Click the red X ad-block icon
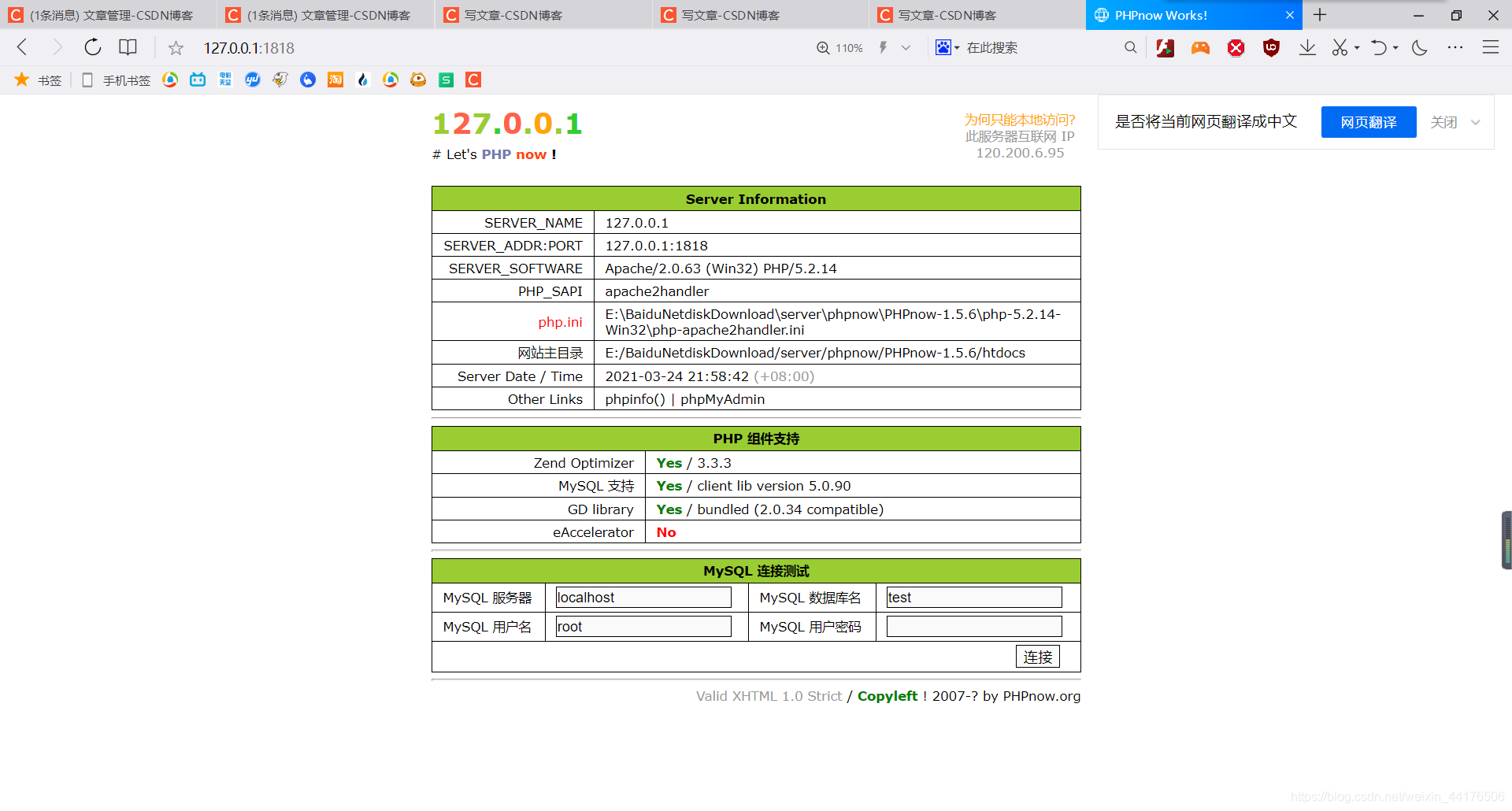The width and height of the screenshot is (1512, 811). pyautogui.click(x=1236, y=48)
